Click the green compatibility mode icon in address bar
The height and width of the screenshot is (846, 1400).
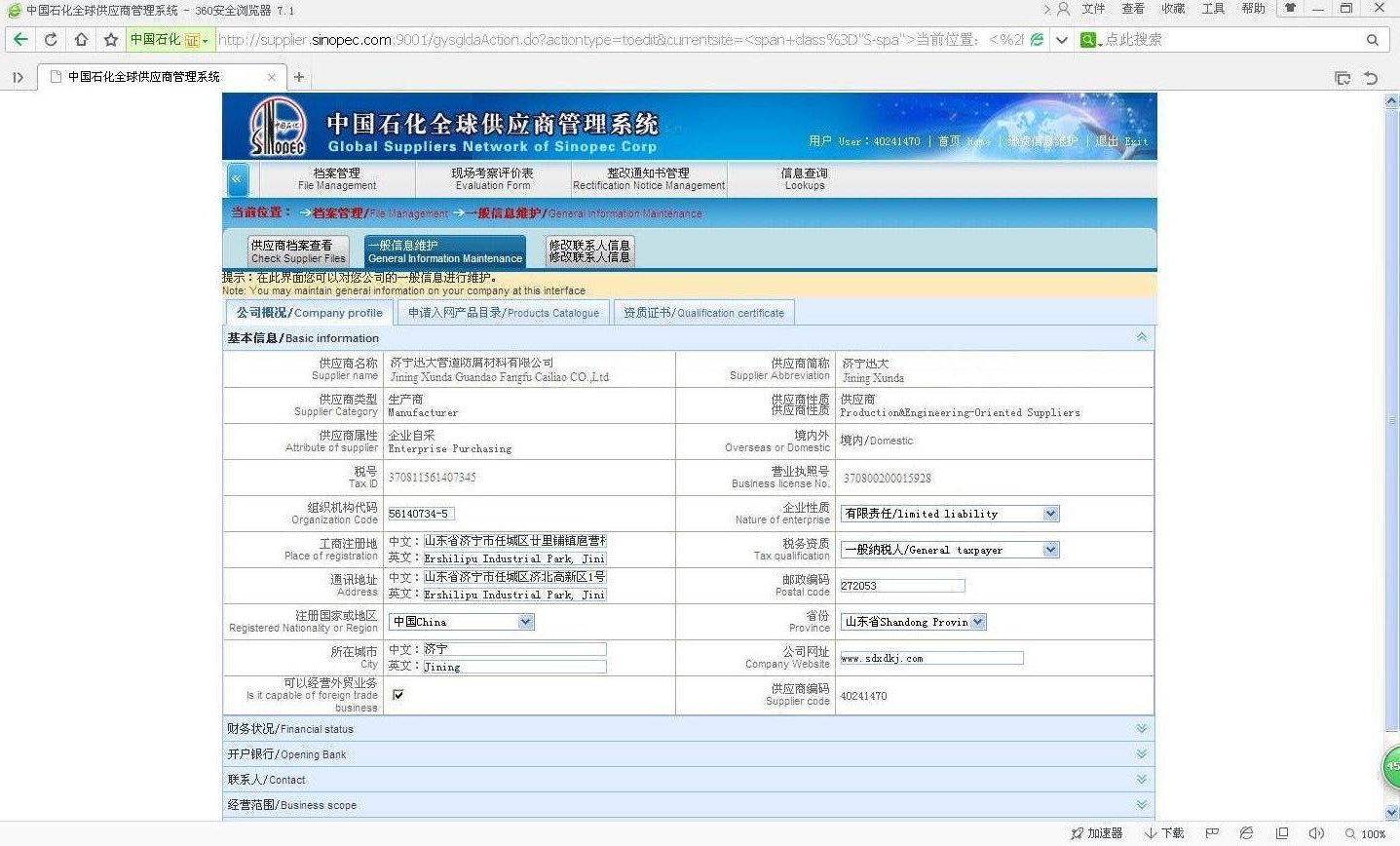[1037, 40]
